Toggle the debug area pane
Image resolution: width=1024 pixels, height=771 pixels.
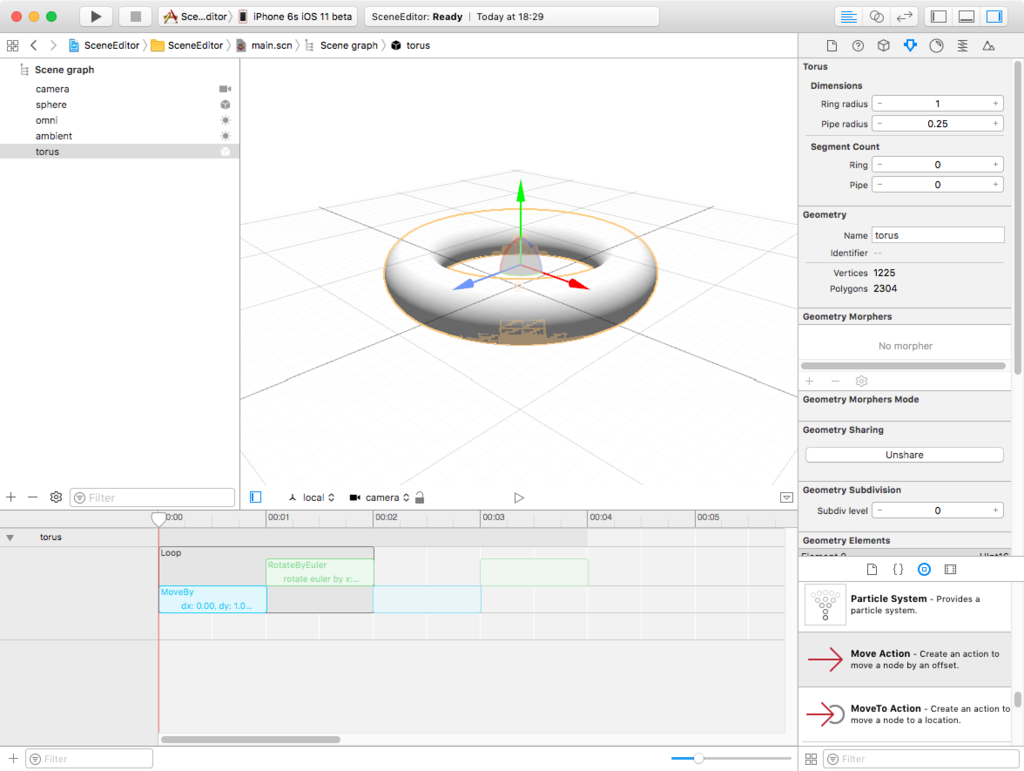(x=967, y=16)
